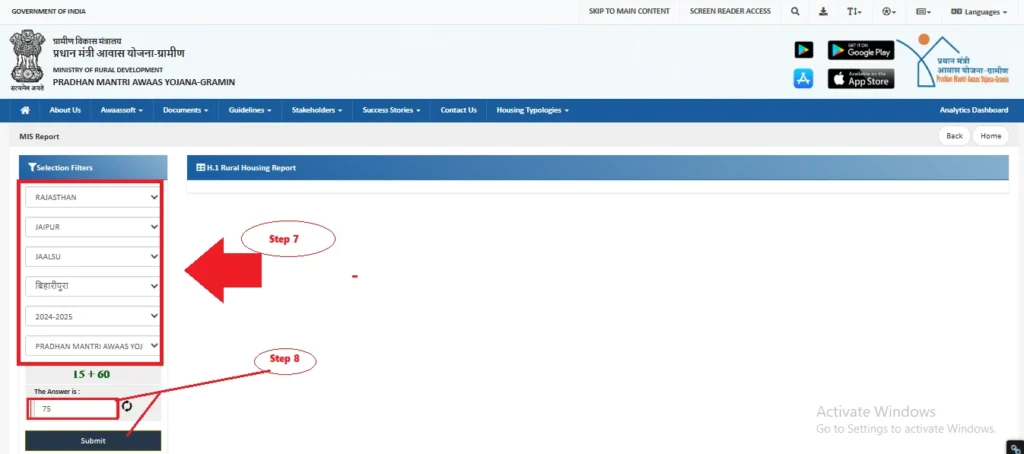Open the JAALSU block dropdown
1024x454 pixels.
pos(93,257)
